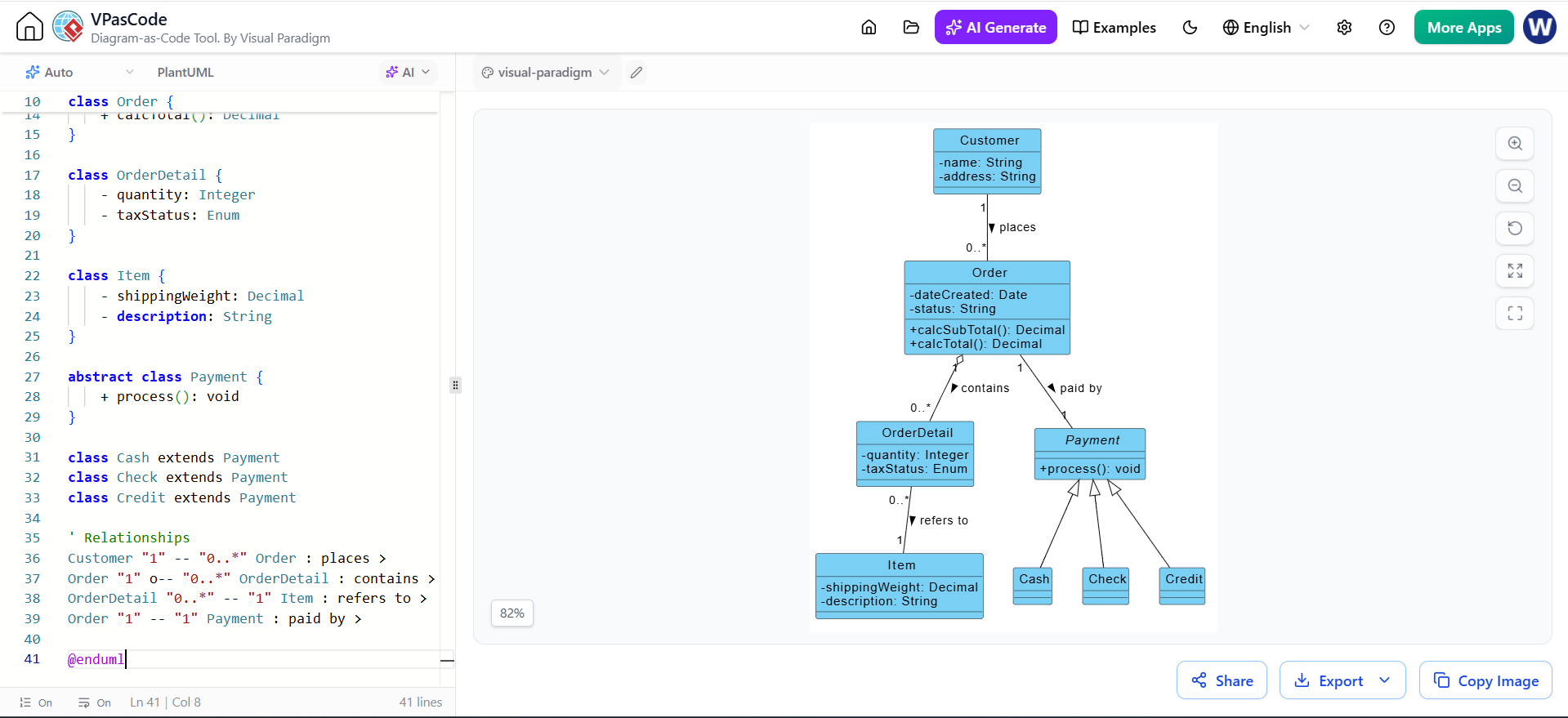The image size is (1568, 718).
Task: Click 'class Credit extends Payment' line
Action: 181,497
